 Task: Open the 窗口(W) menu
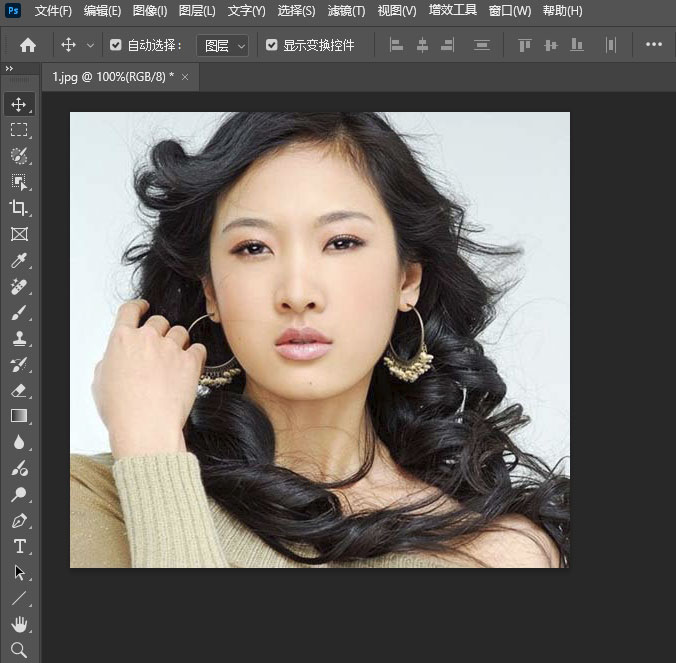[x=510, y=10]
